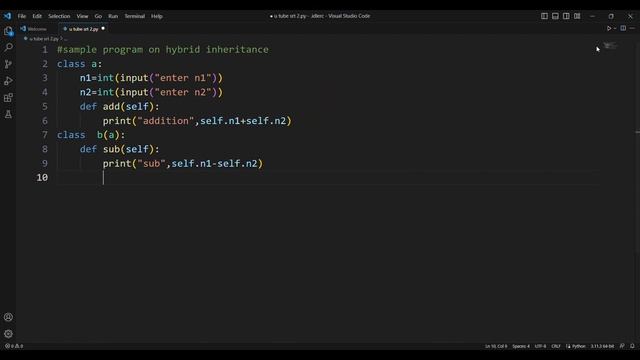Click the 'enter n2' input line

(x=151, y=92)
